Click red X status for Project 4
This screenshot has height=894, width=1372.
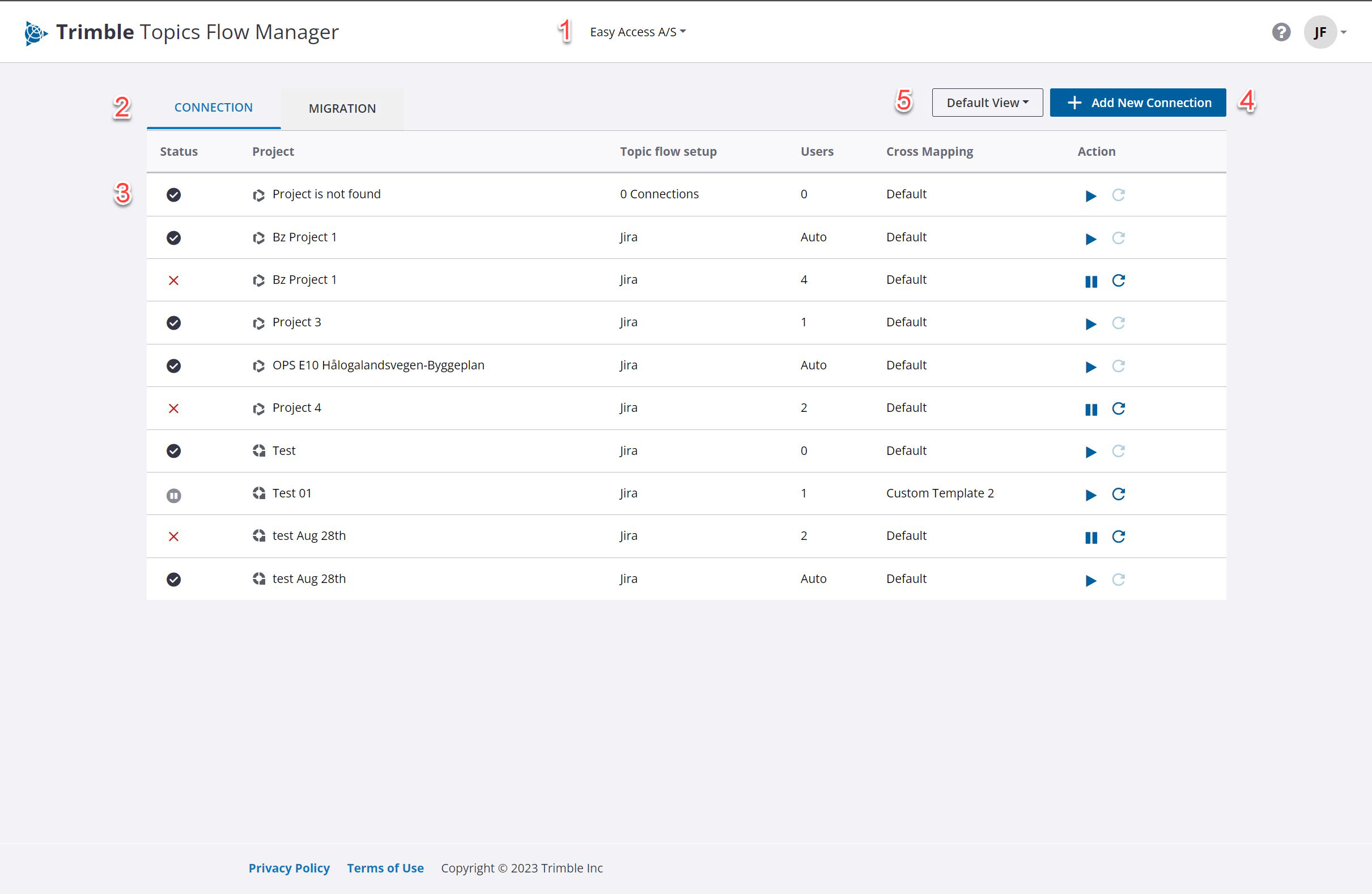point(173,408)
